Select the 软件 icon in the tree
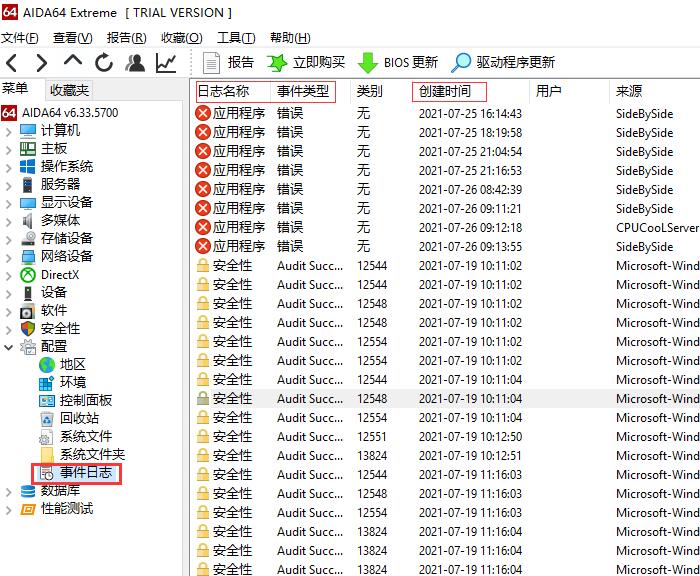700x576 pixels. (28, 311)
